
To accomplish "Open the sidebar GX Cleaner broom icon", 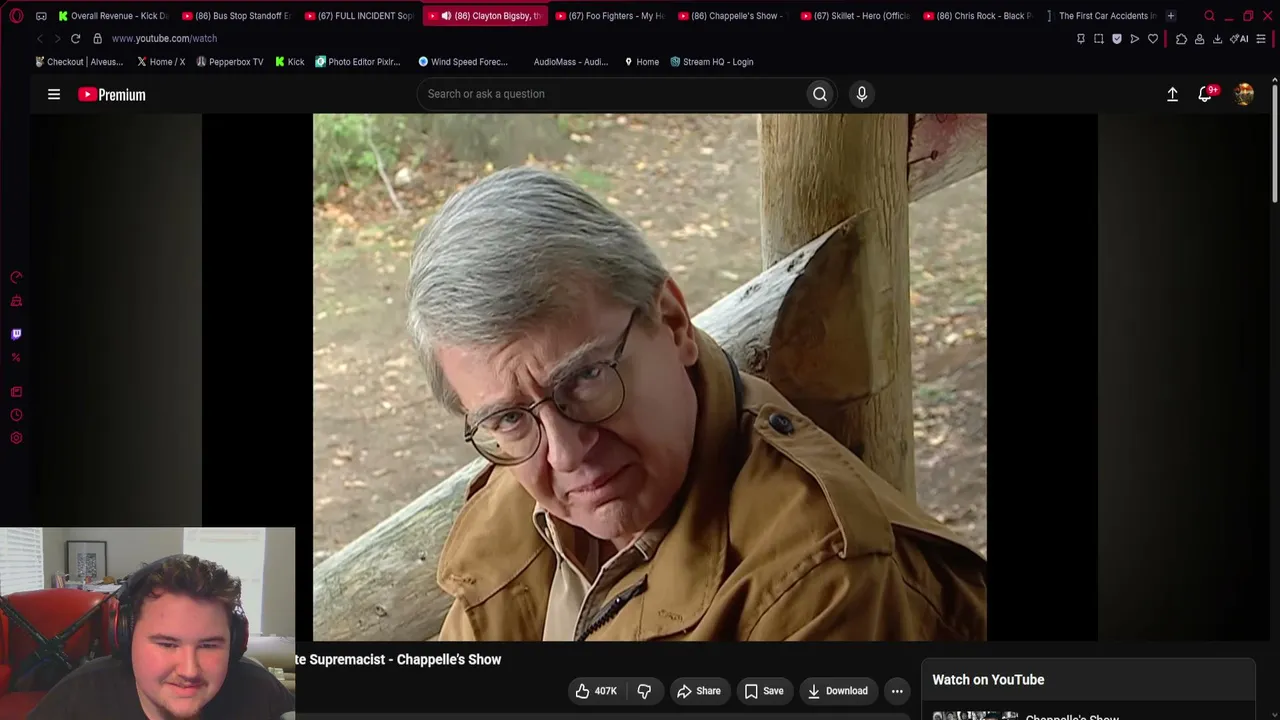I will pyautogui.click(x=16, y=301).
